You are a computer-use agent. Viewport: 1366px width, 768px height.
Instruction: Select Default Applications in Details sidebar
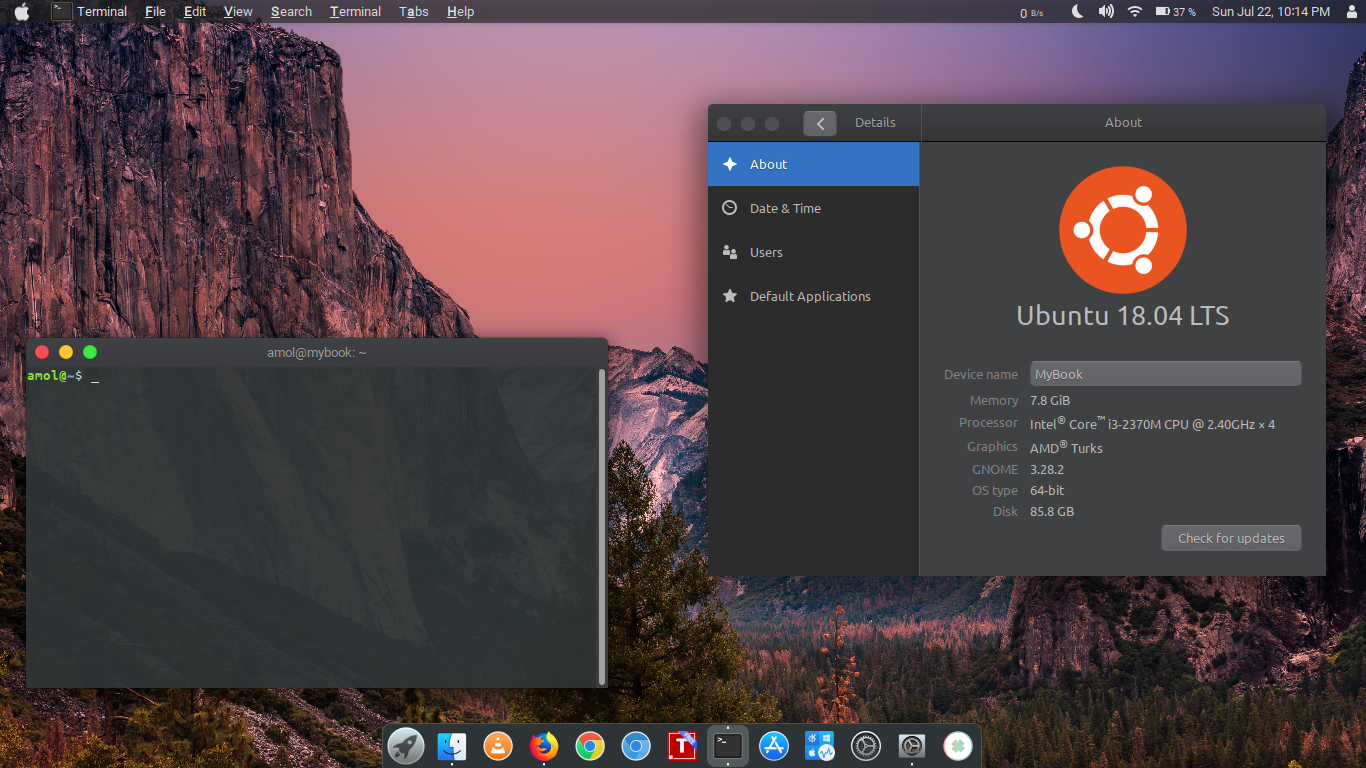813,296
